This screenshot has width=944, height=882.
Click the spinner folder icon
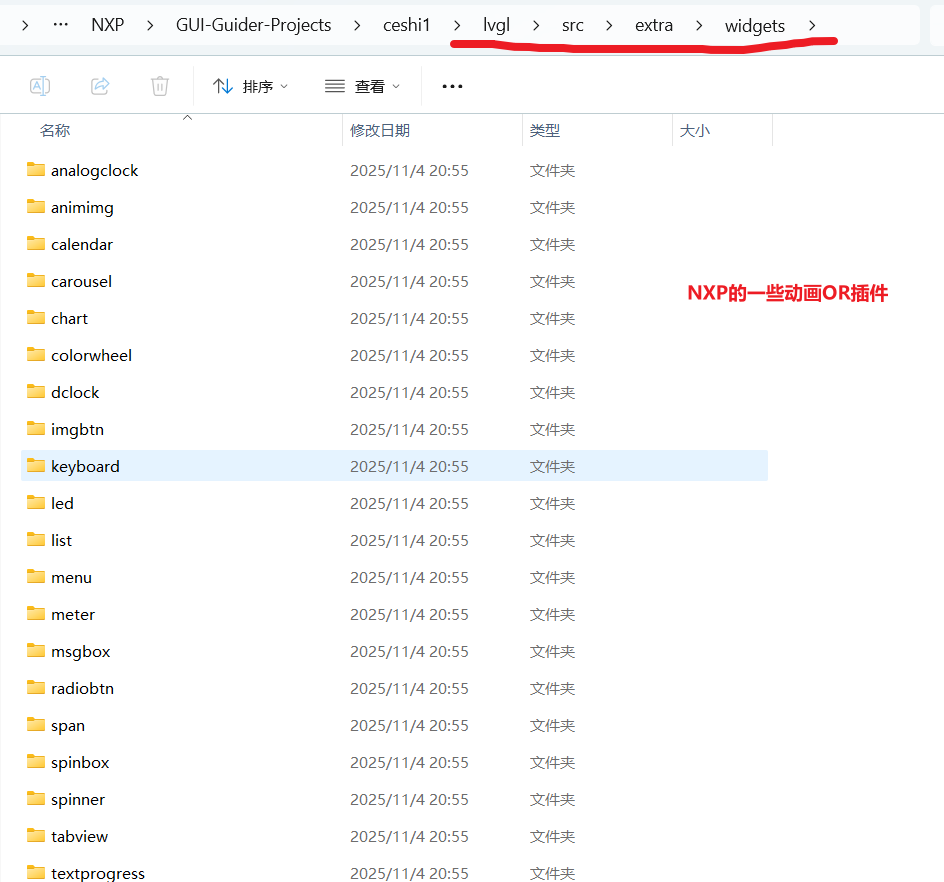(x=36, y=799)
